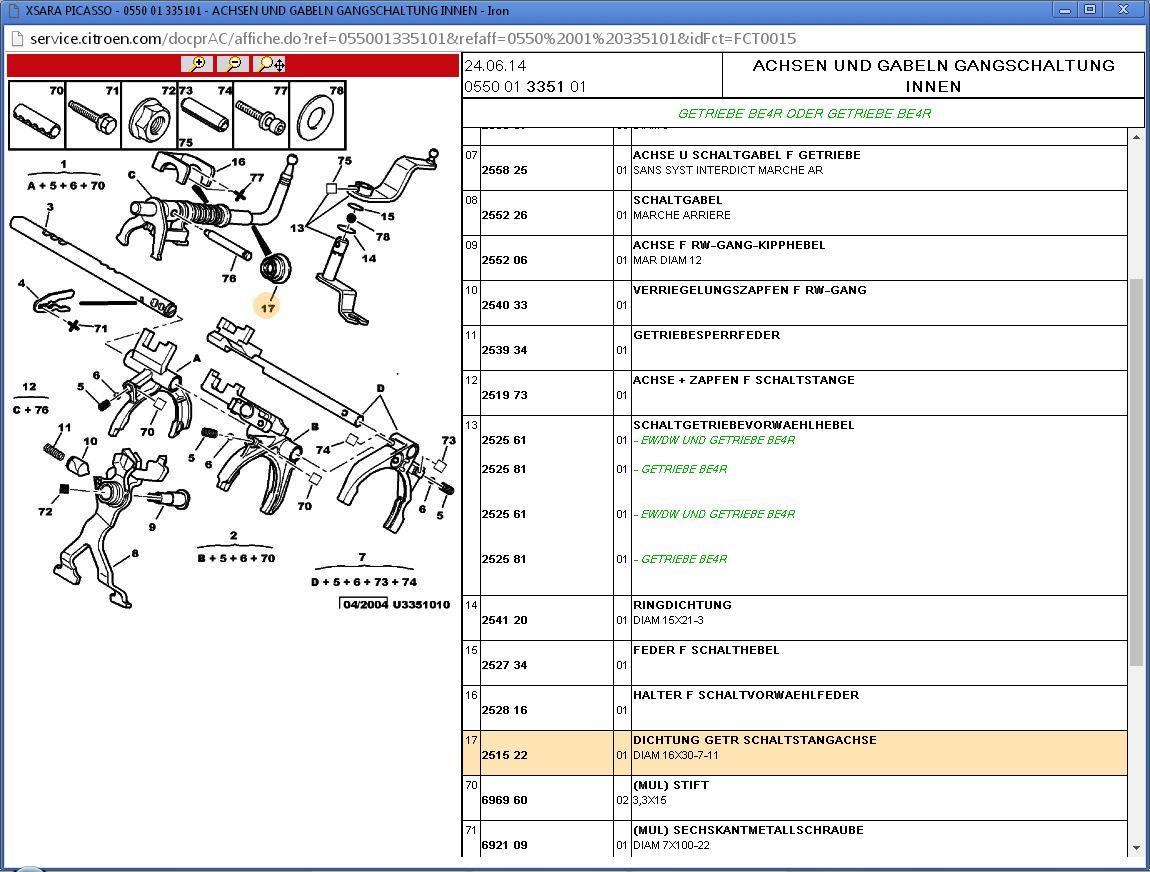Select the washer thumbnail numbered 78

point(318,115)
